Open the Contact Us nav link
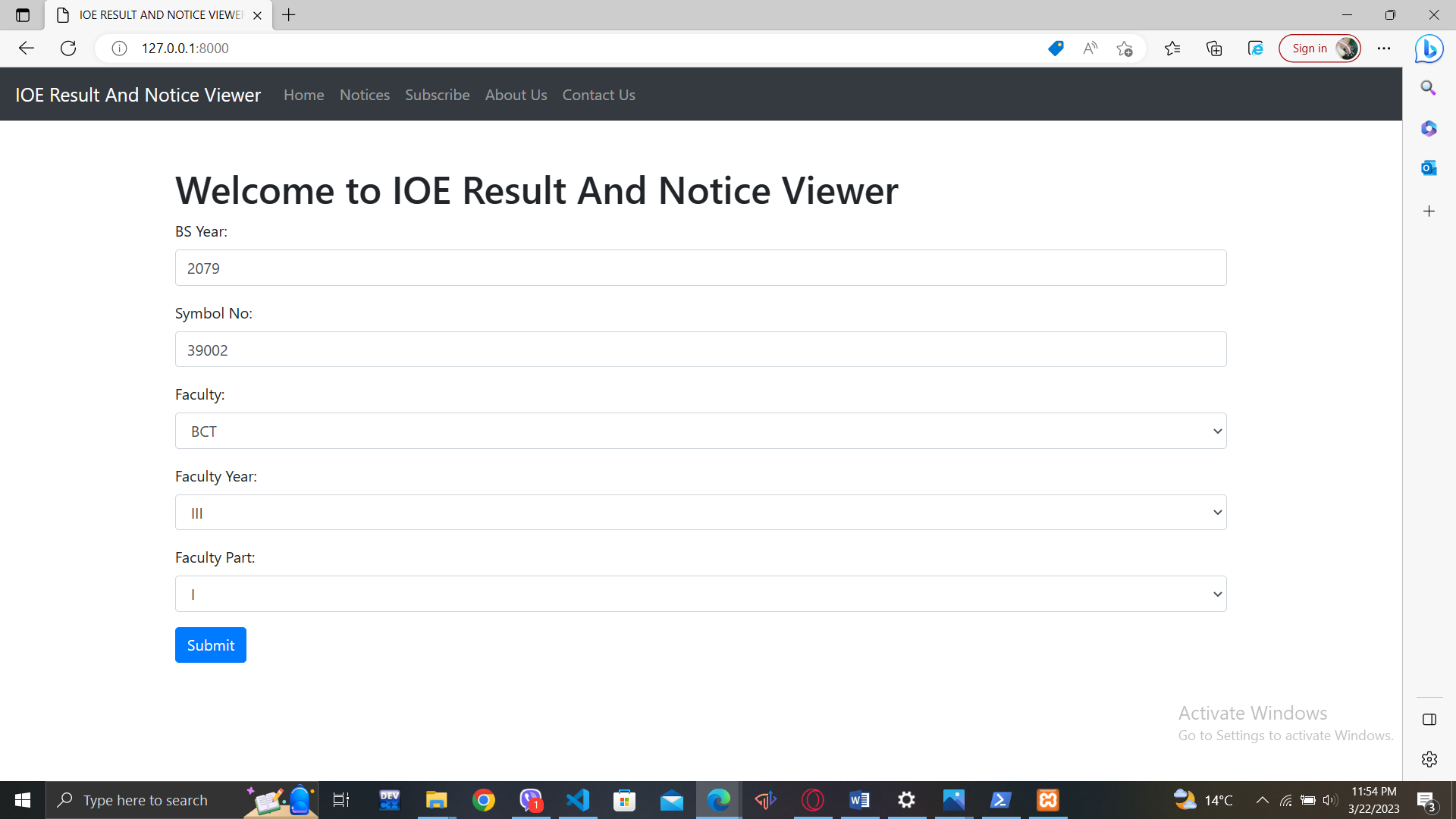The height and width of the screenshot is (819, 1456). point(599,95)
